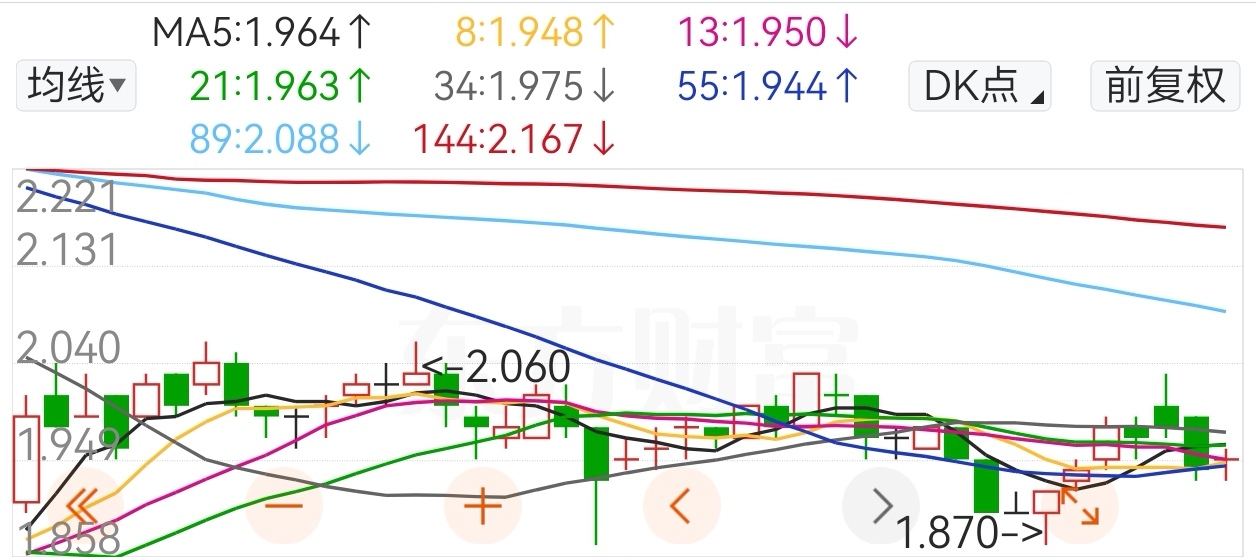
Task: Zoom out with the minus icon
Action: (284, 506)
